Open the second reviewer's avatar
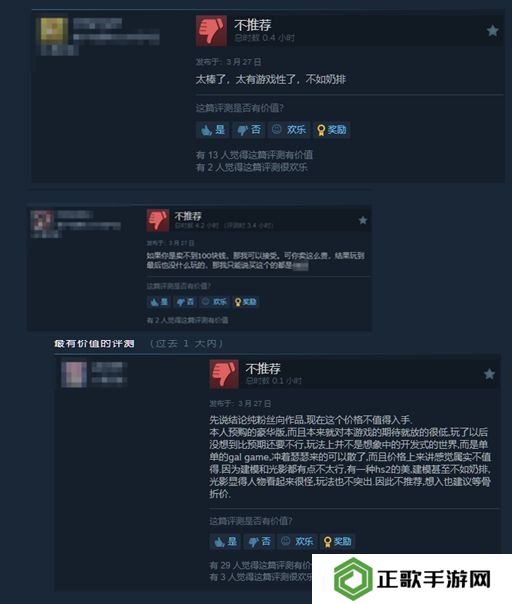 [x=42, y=220]
